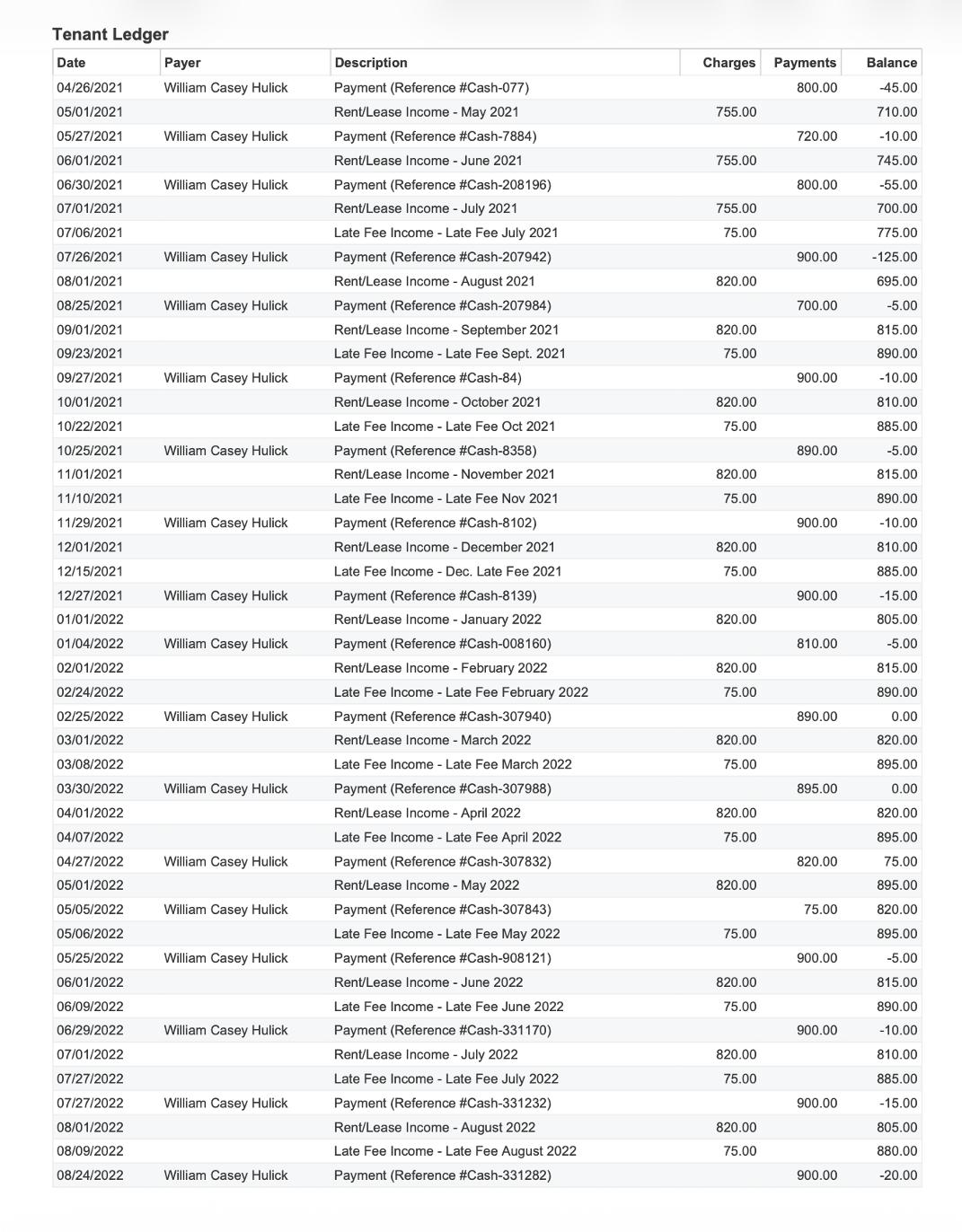Select payment reference #Cash-307843 entry
This screenshot has height=1232, width=962.
click(x=442, y=910)
